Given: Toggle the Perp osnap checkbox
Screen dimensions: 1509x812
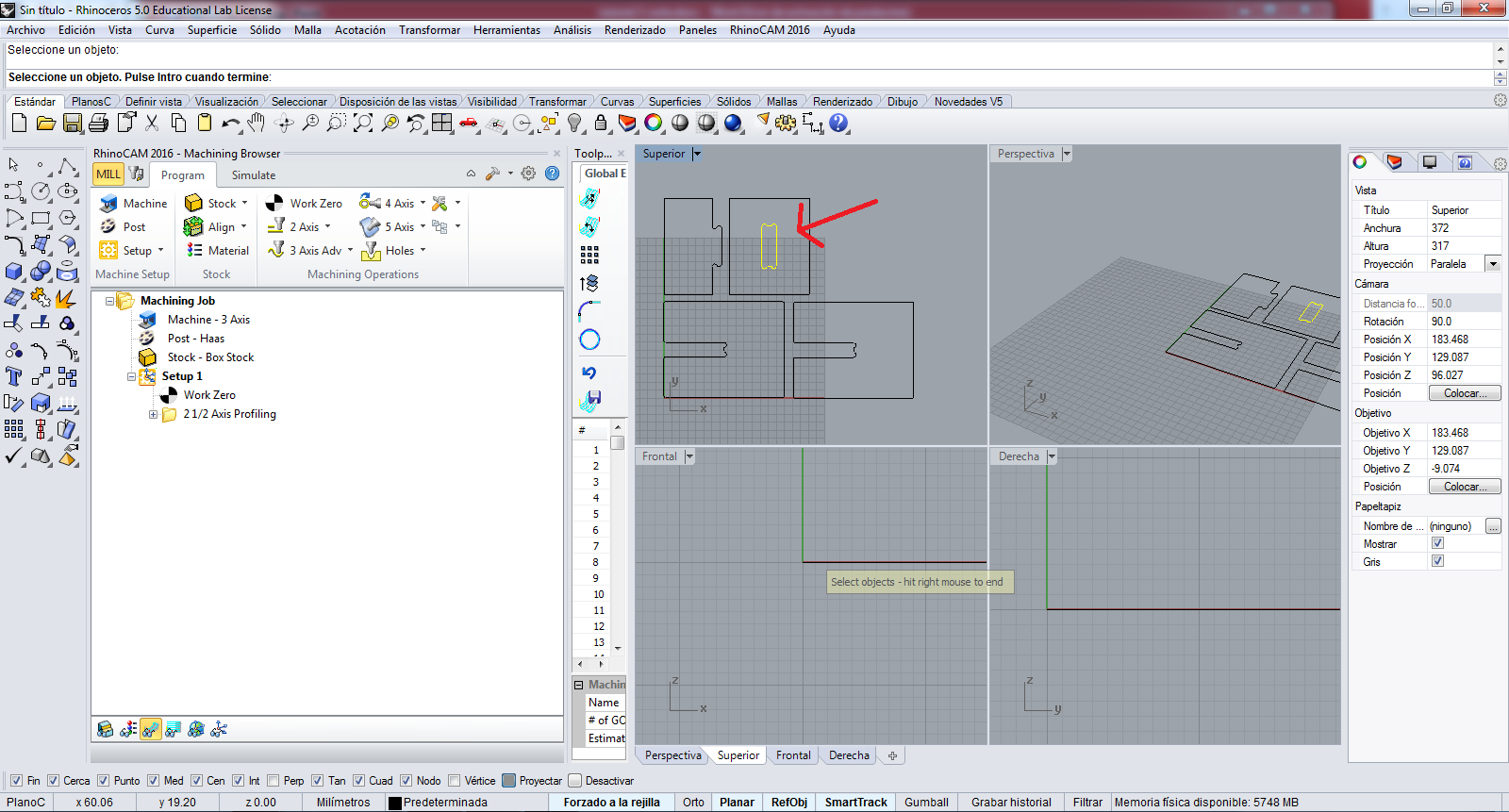Looking at the screenshot, I should 274,781.
